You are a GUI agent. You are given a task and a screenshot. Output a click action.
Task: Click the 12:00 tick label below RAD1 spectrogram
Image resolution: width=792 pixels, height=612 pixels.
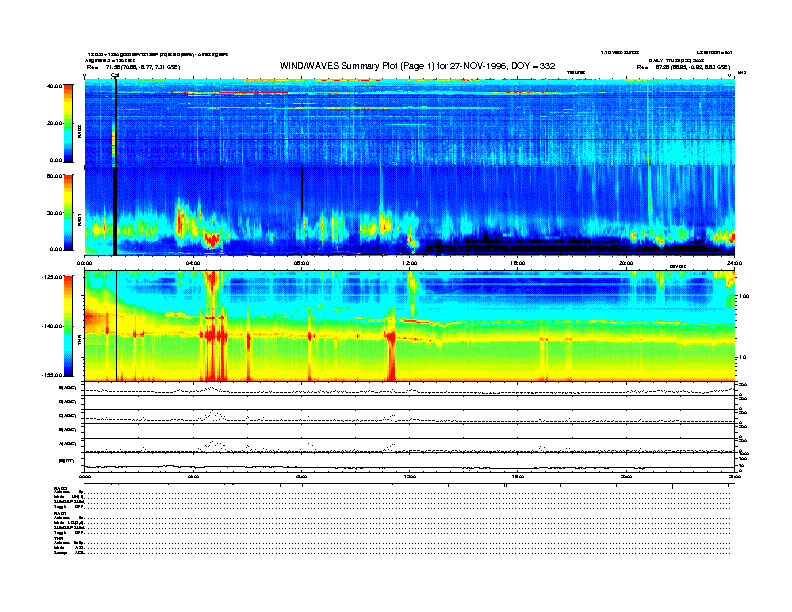(410, 263)
